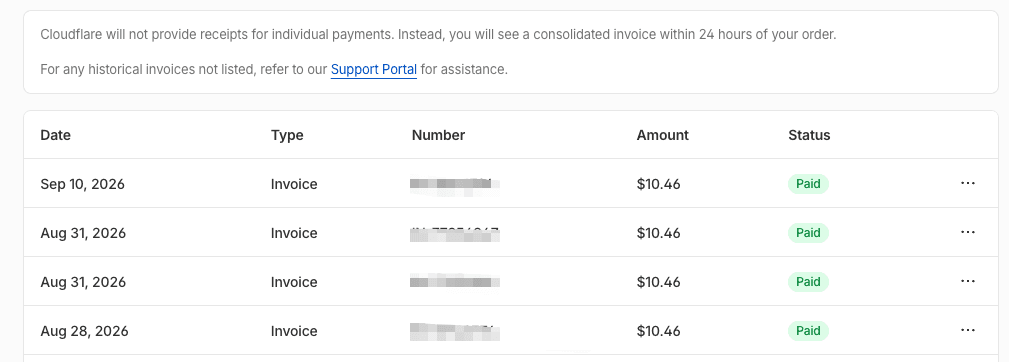Click the $10.46 amount in Sep 10 row
Screen dimensions: 1009x362
(x=658, y=184)
